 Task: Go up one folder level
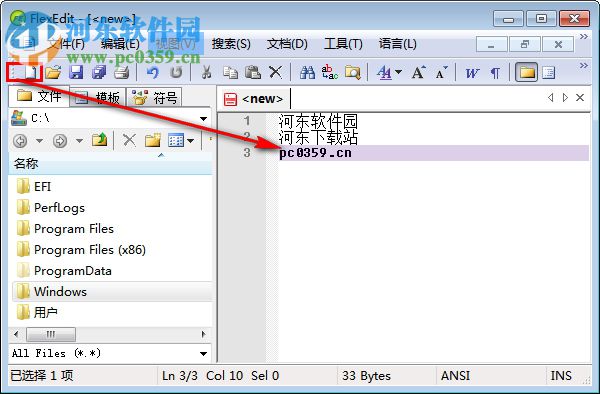[99, 140]
